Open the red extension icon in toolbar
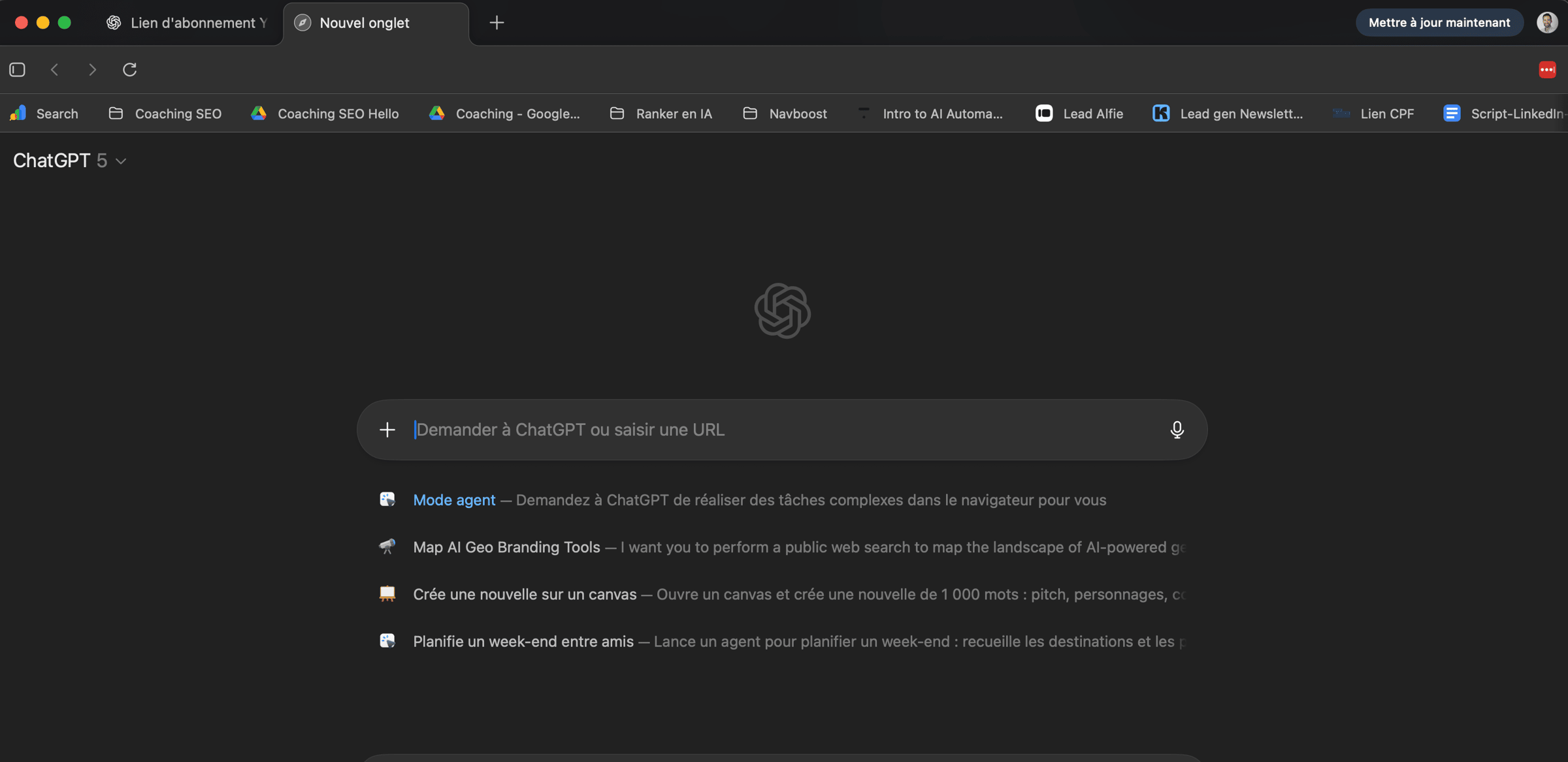This screenshot has width=1568, height=762. (x=1547, y=69)
